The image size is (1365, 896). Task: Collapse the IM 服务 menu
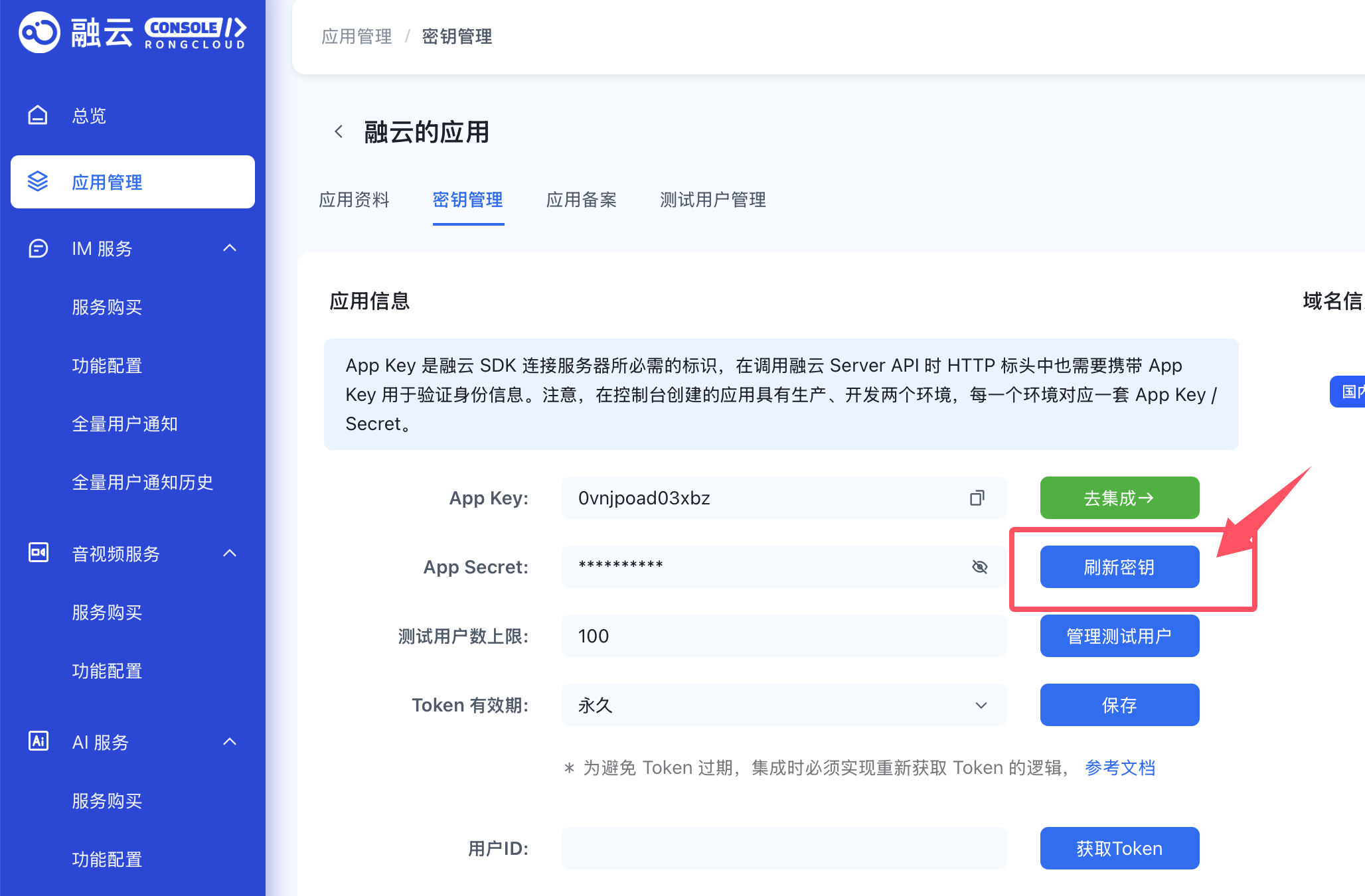[x=230, y=248]
